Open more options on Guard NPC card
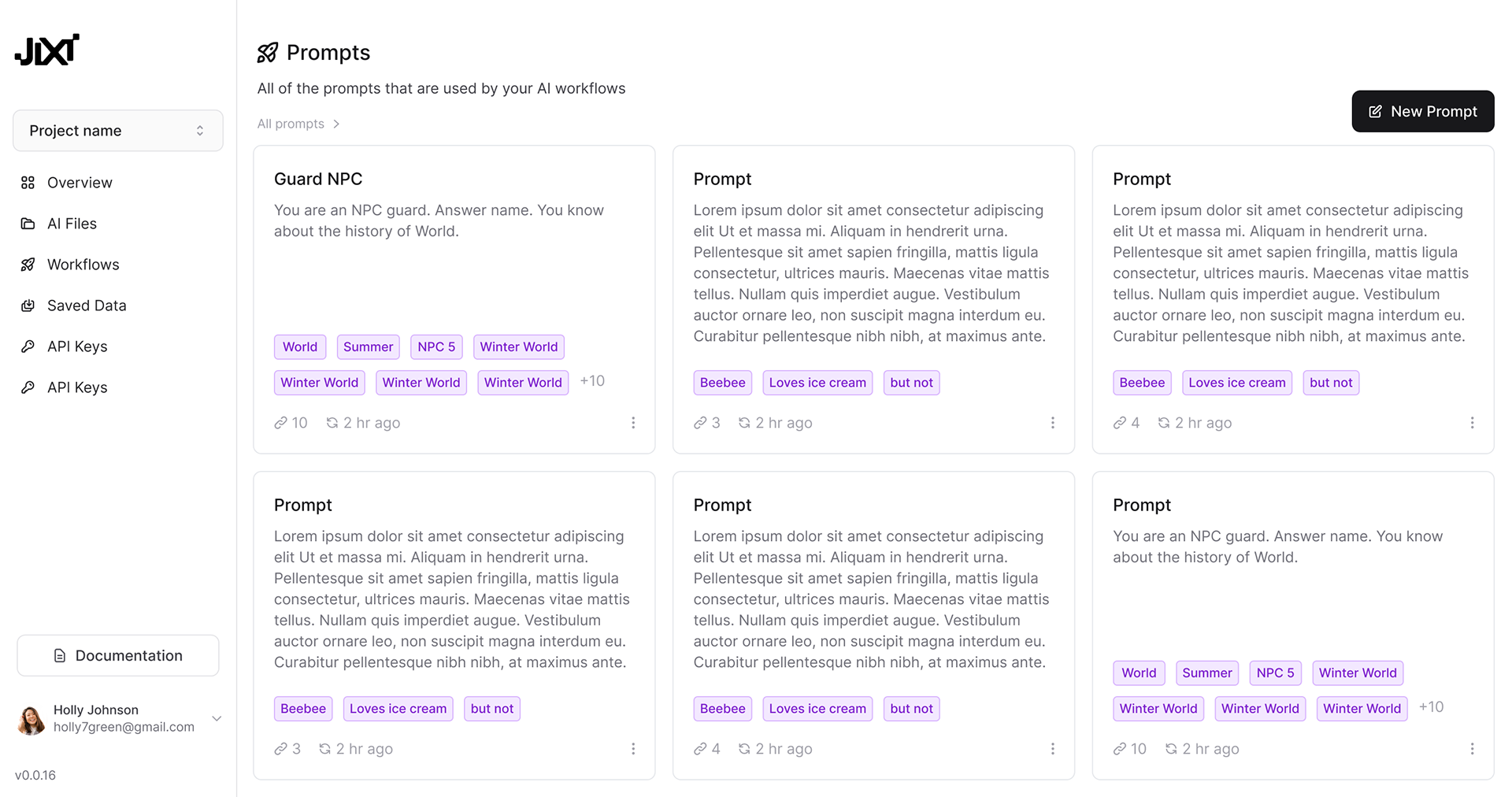1512x797 pixels. click(633, 423)
